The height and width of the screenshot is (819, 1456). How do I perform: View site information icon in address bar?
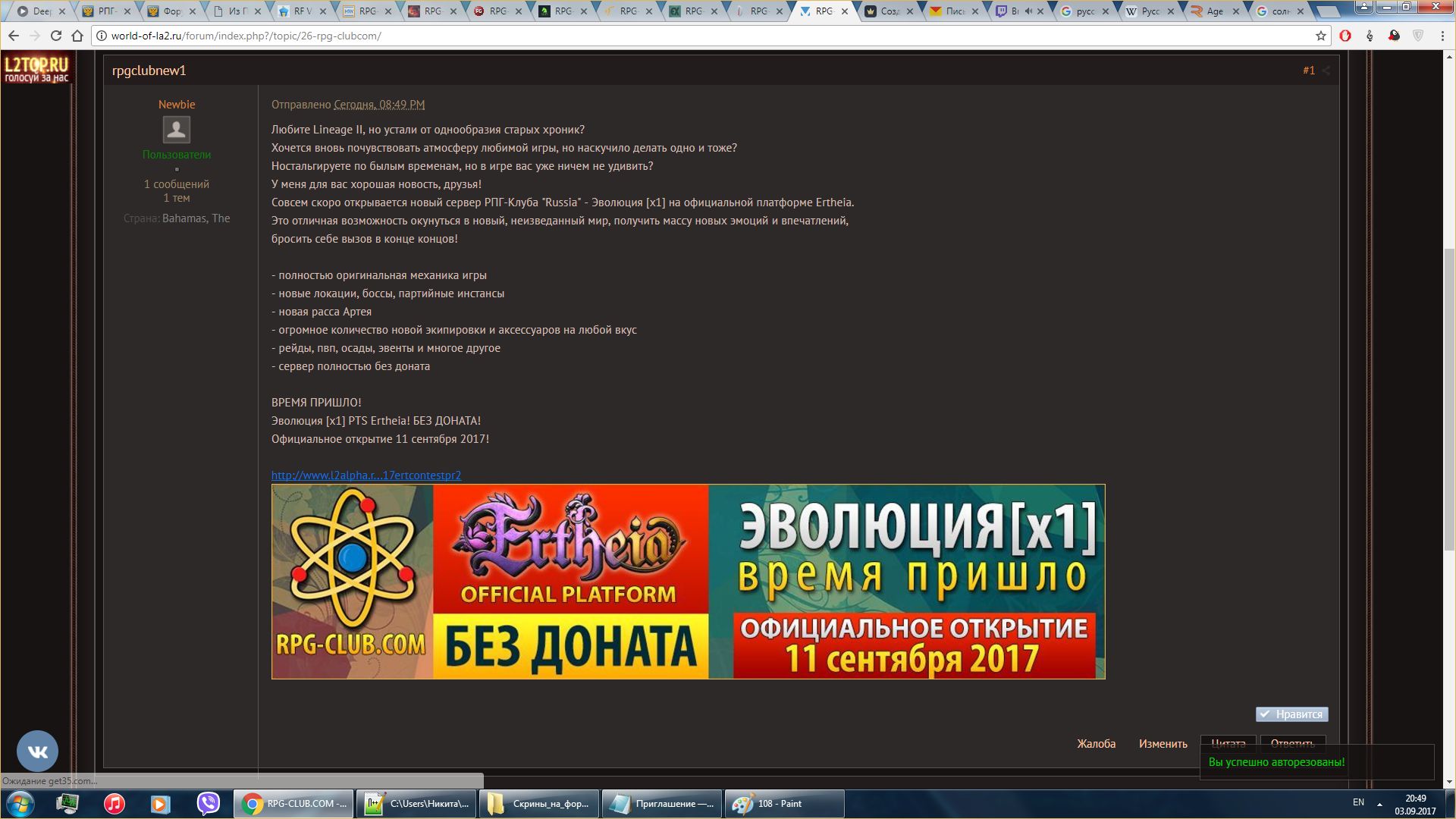coord(101,36)
